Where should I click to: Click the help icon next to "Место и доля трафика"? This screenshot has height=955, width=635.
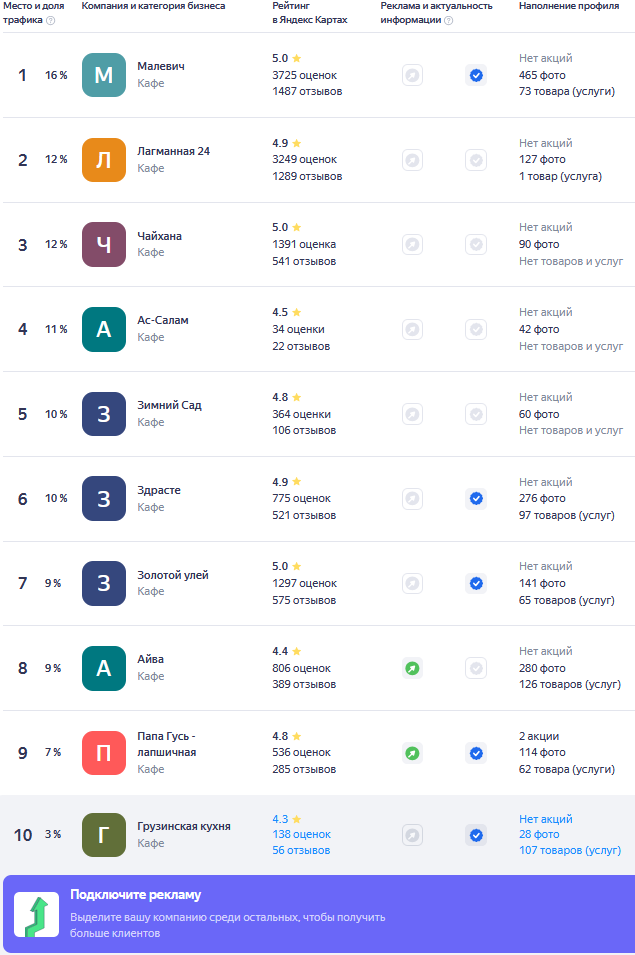click(x=51, y=20)
